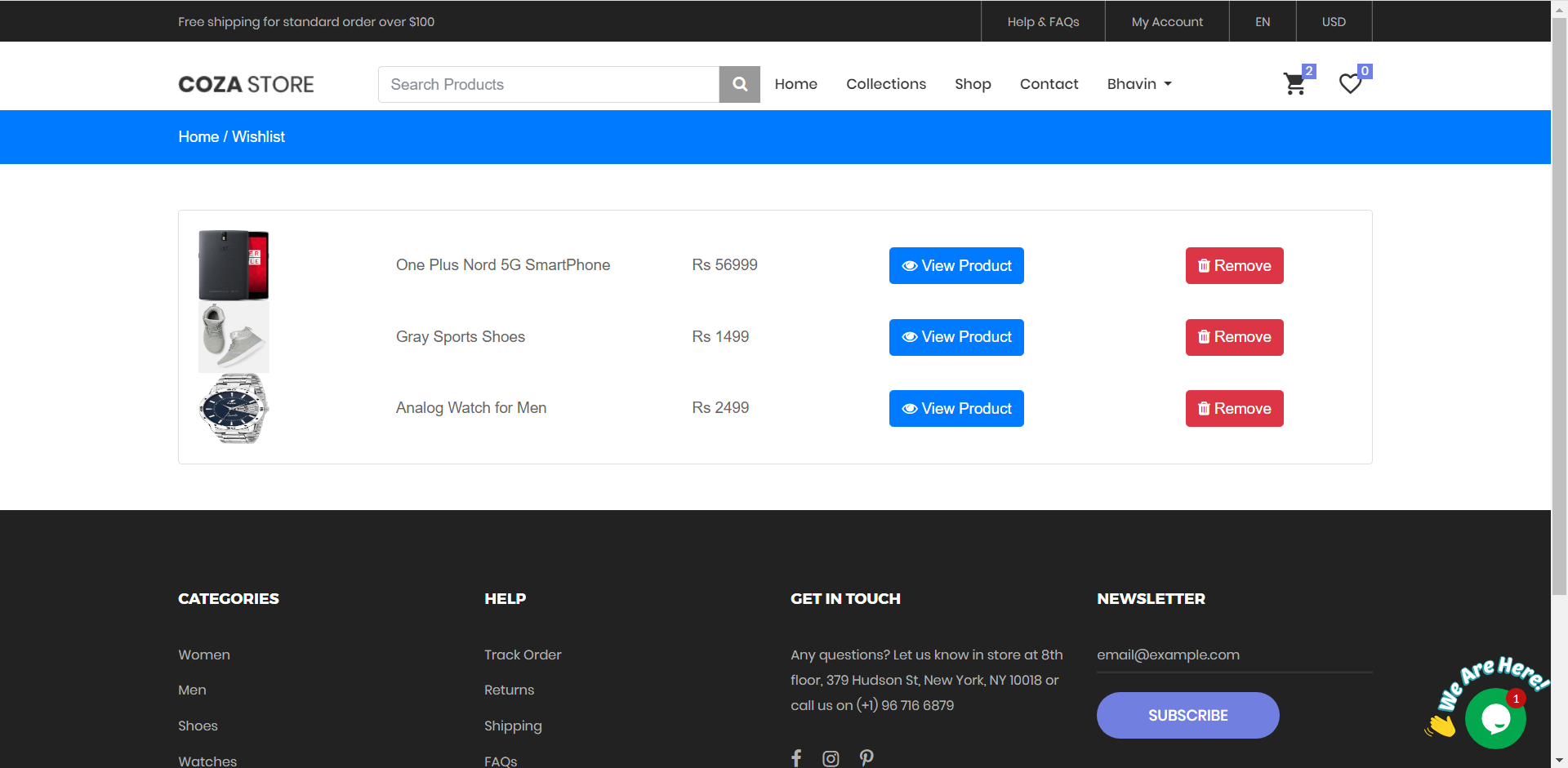Image resolution: width=1568 pixels, height=768 pixels.
Task: Open Help & FAQs menu item
Action: click(1042, 21)
